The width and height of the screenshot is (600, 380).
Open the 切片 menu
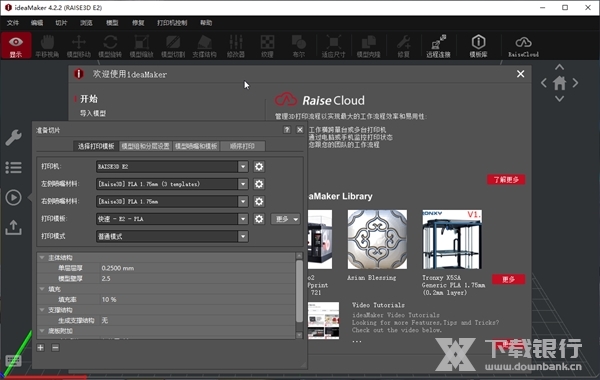click(61, 23)
